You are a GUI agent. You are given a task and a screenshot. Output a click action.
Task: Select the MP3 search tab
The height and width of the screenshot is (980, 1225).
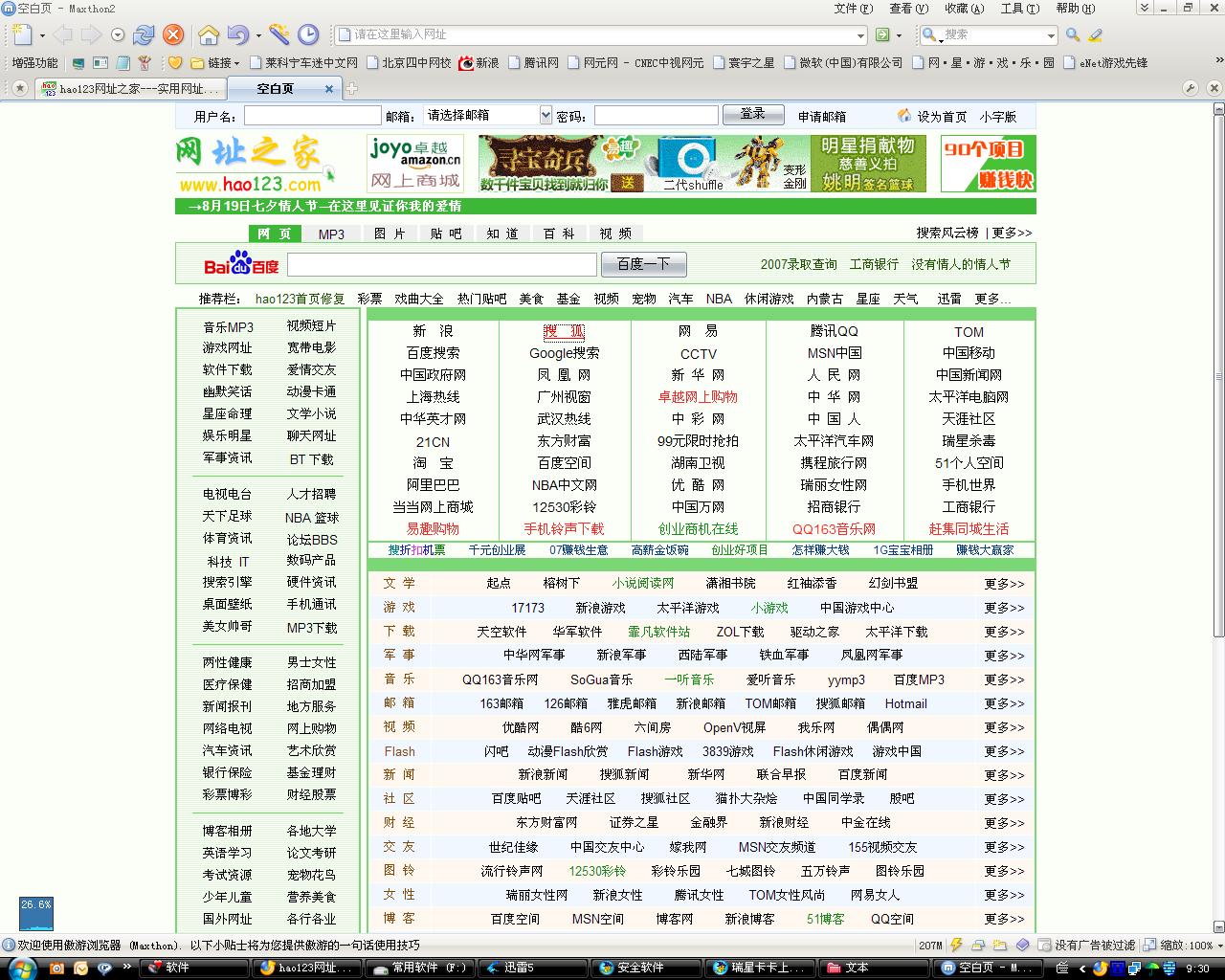coord(331,234)
